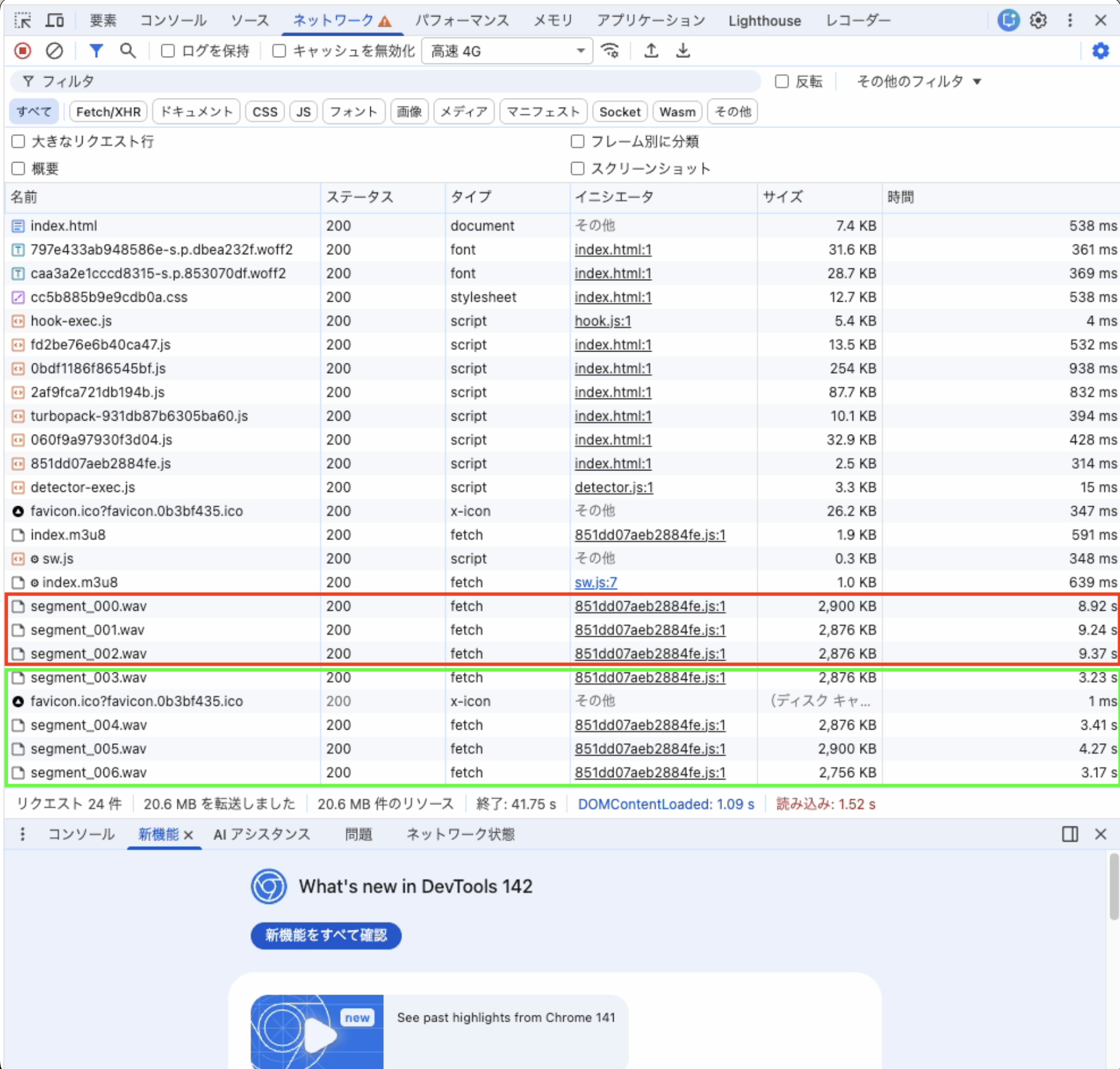Image resolution: width=1120 pixels, height=1069 pixels.
Task: Activate the element inspector picker icon
Action: [23, 20]
